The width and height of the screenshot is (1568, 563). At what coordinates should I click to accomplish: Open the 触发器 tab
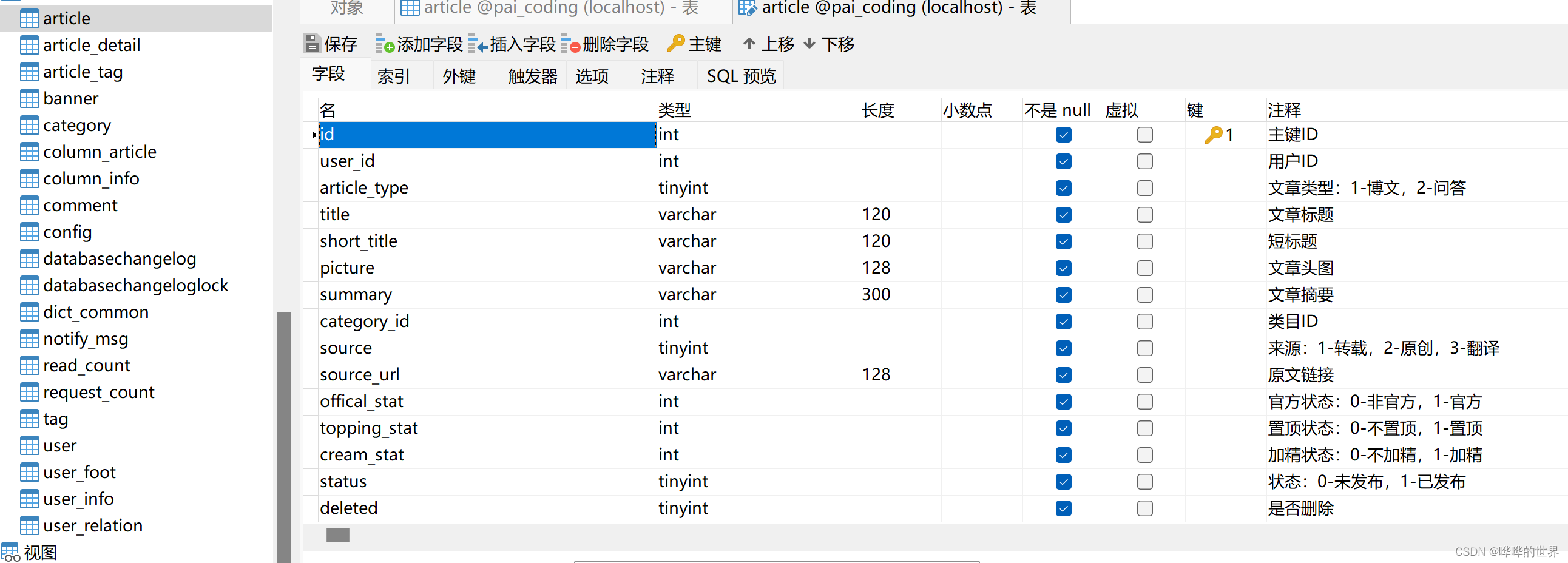point(531,75)
